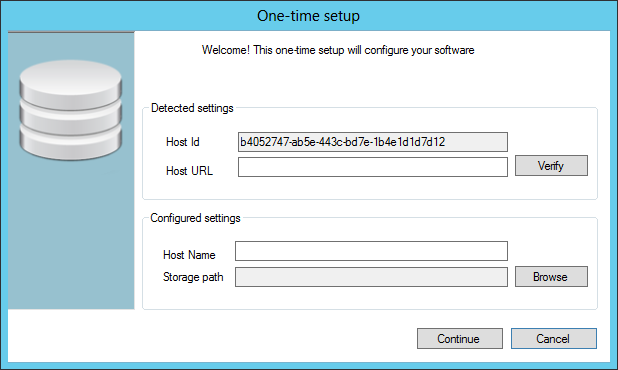Verify the Host URL
The width and height of the screenshot is (618, 370).
(551, 165)
